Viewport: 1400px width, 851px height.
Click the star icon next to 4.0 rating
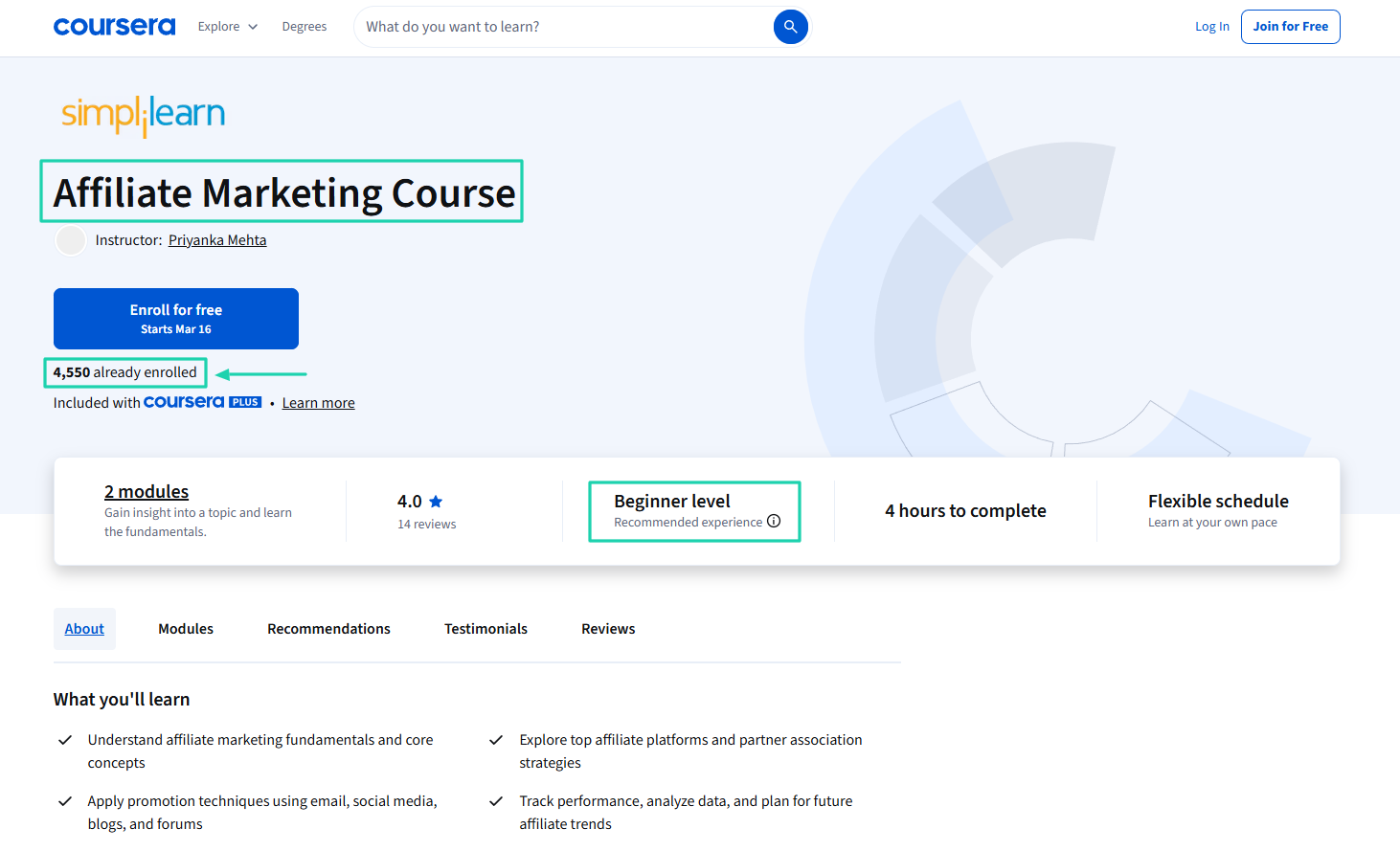(x=437, y=501)
